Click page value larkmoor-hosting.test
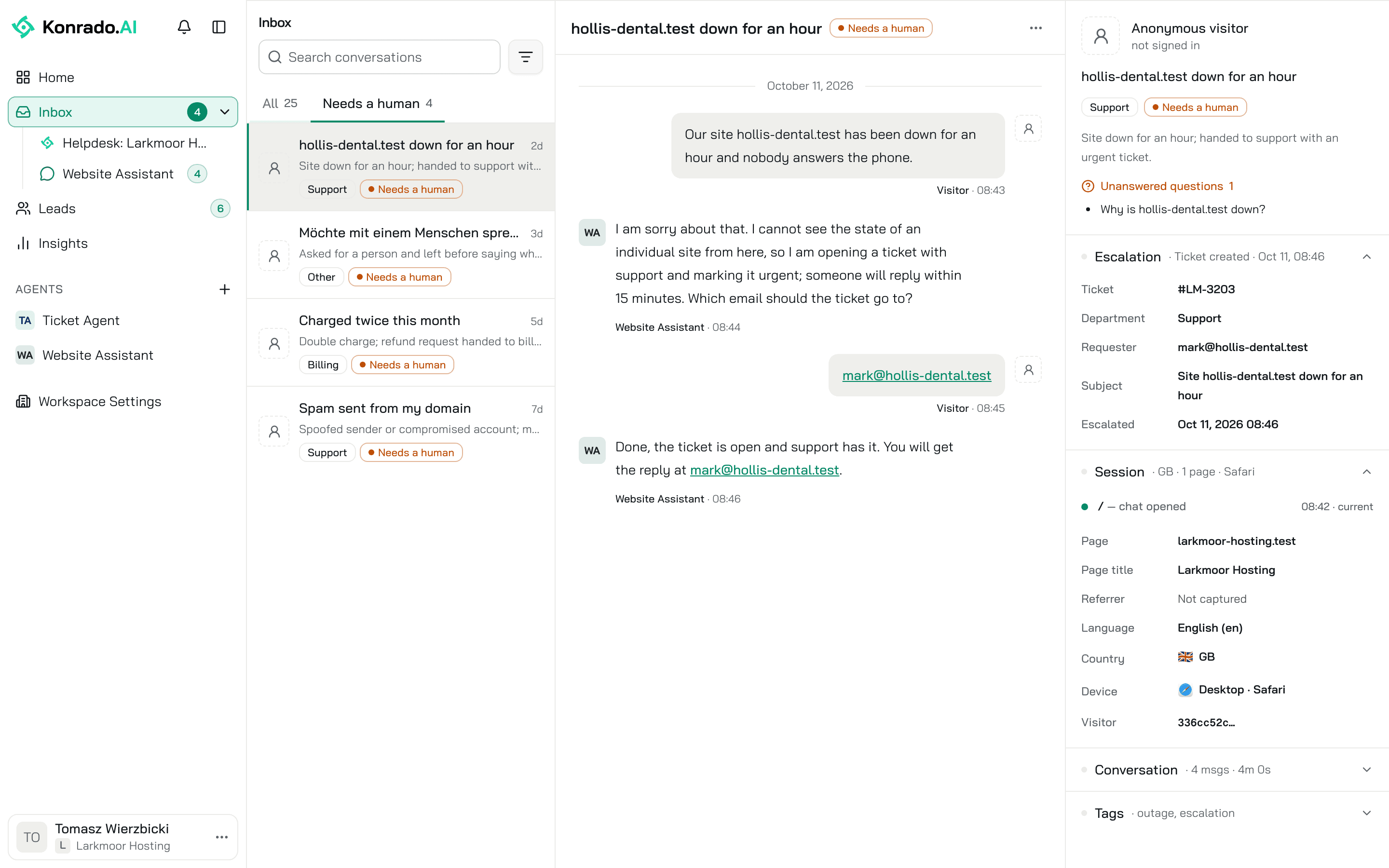 tap(1236, 541)
